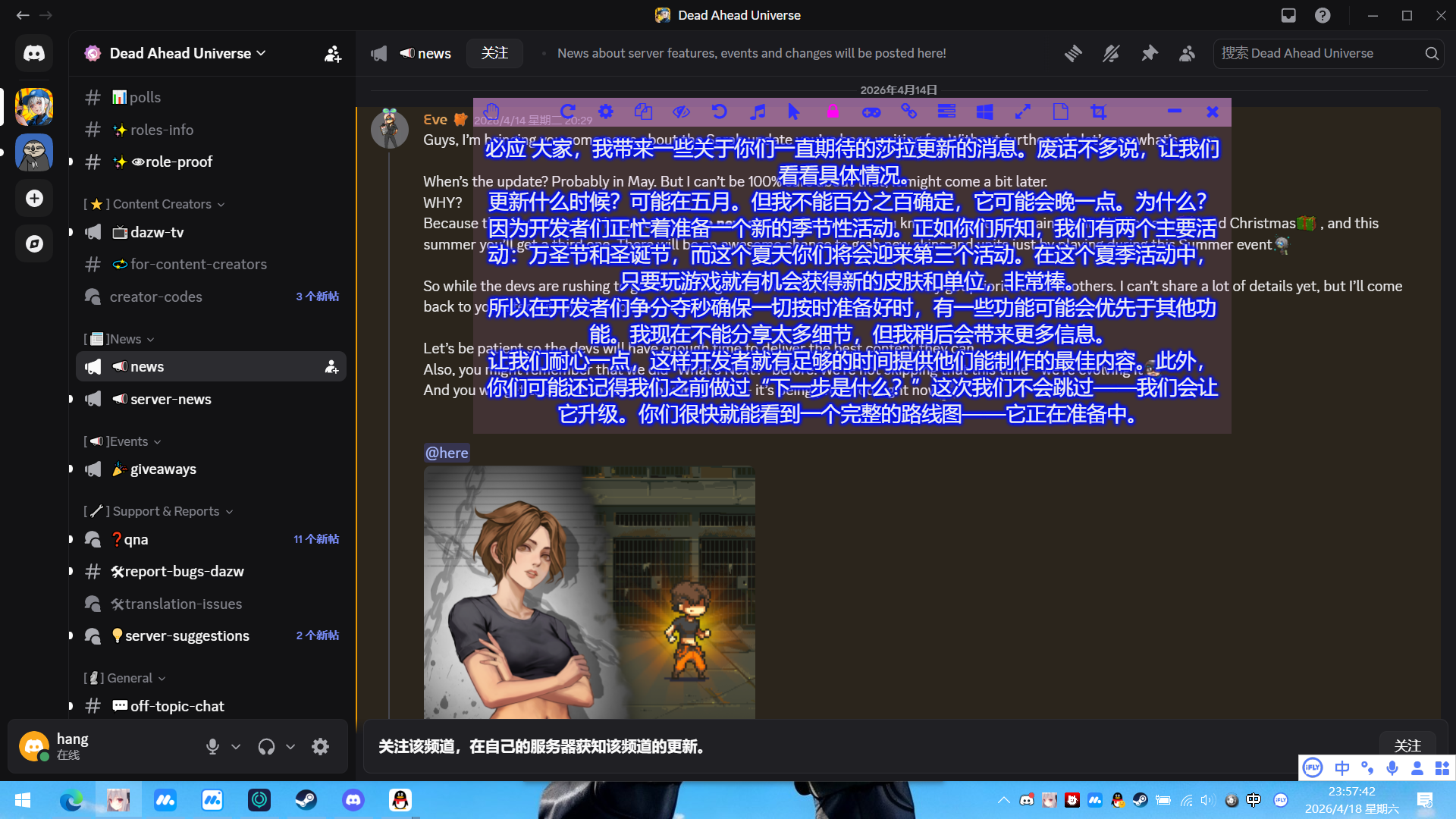Viewport: 1456px width, 819px height.
Task: Mute your microphone in the Discord user panel
Action: coord(212,746)
